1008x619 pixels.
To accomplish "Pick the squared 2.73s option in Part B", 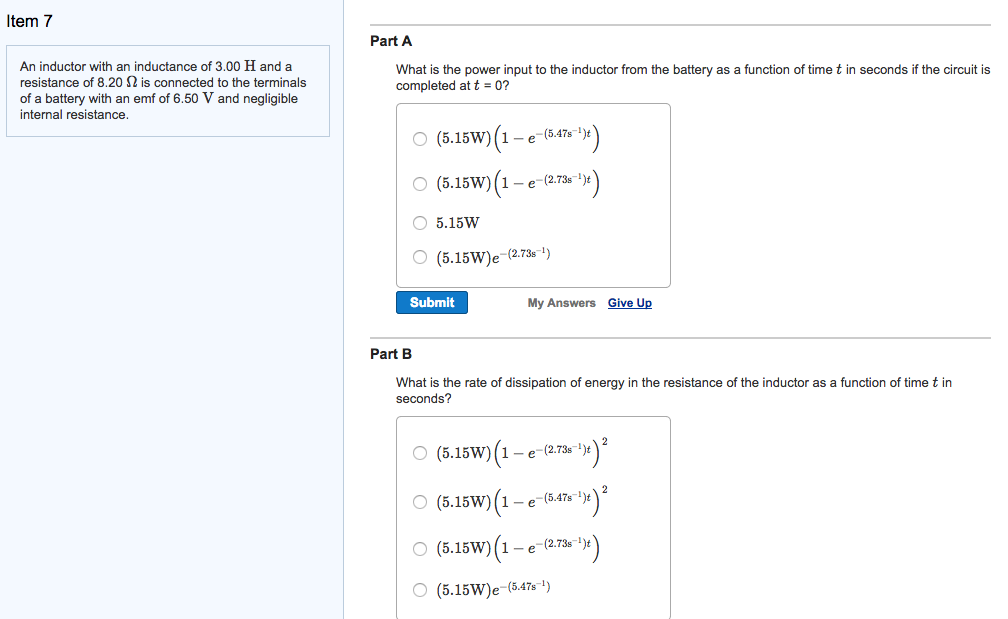I will (x=420, y=452).
